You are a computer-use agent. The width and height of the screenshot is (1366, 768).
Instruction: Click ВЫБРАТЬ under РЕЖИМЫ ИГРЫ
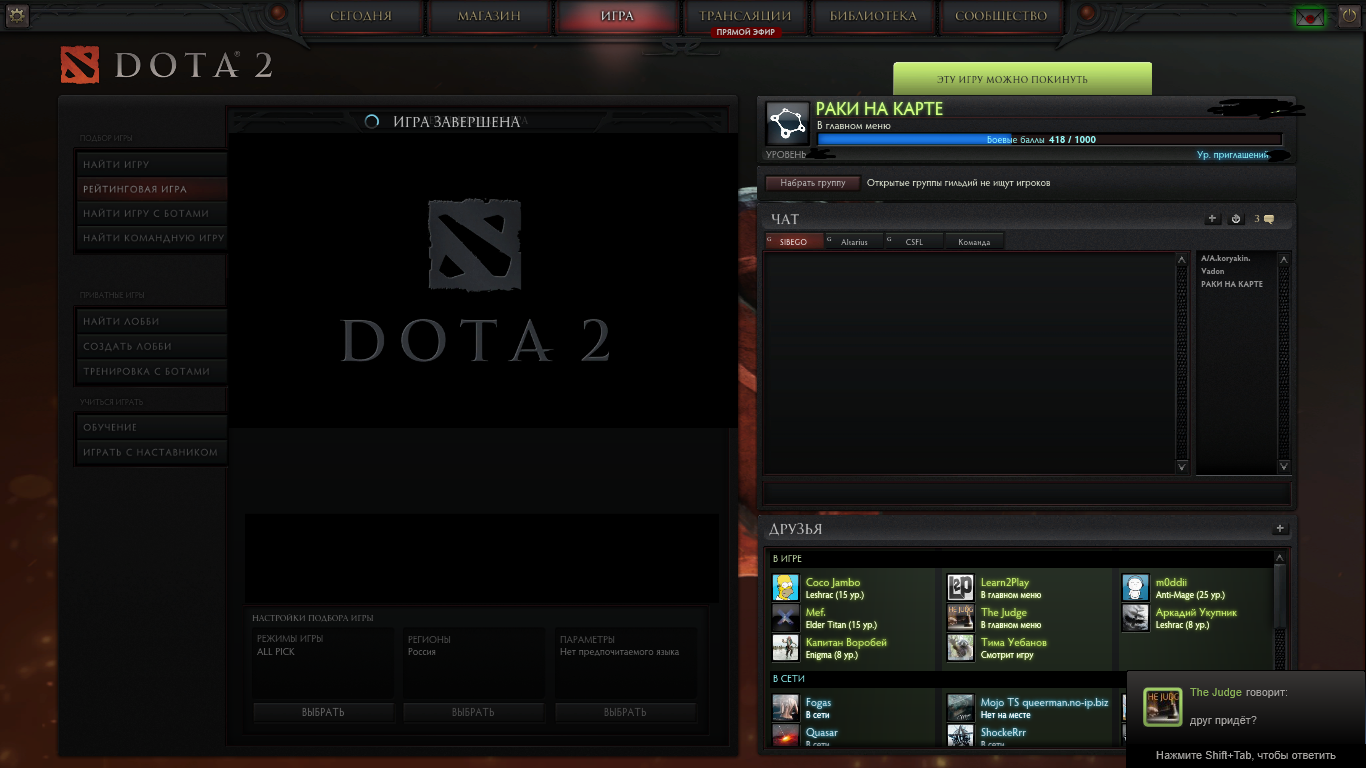click(323, 712)
